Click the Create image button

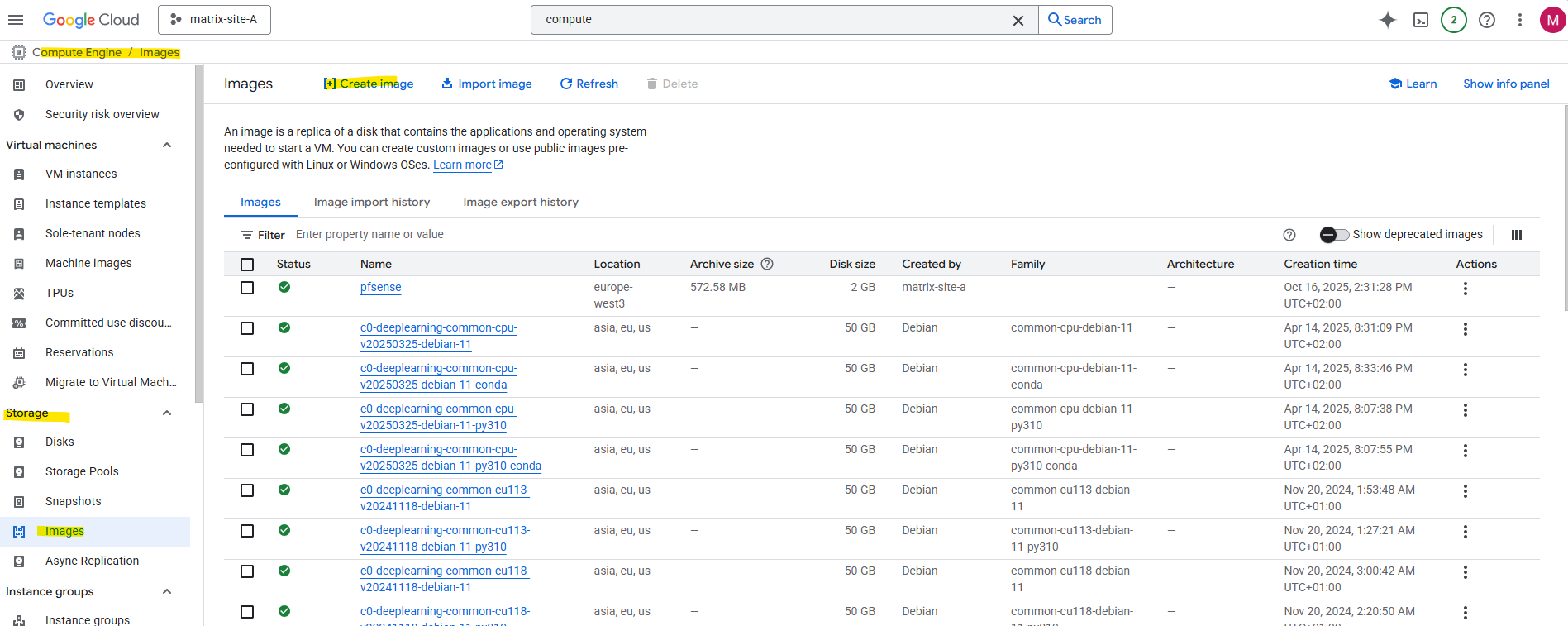(369, 84)
